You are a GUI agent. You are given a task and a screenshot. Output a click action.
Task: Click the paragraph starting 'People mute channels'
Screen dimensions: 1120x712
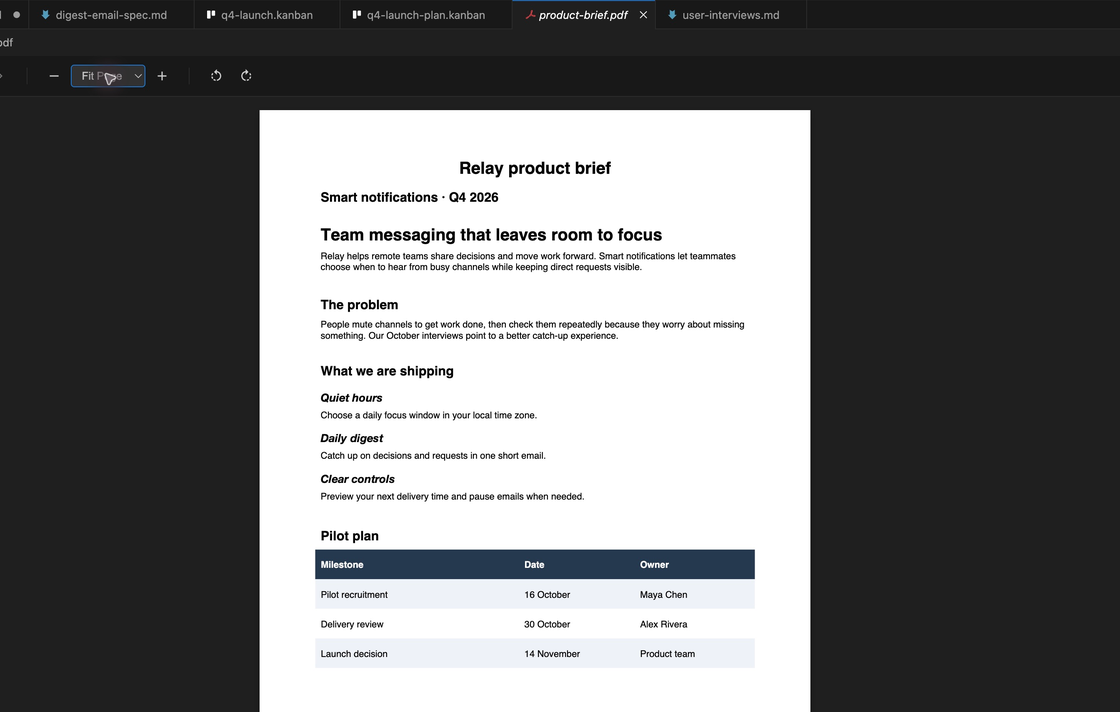[x=532, y=330]
